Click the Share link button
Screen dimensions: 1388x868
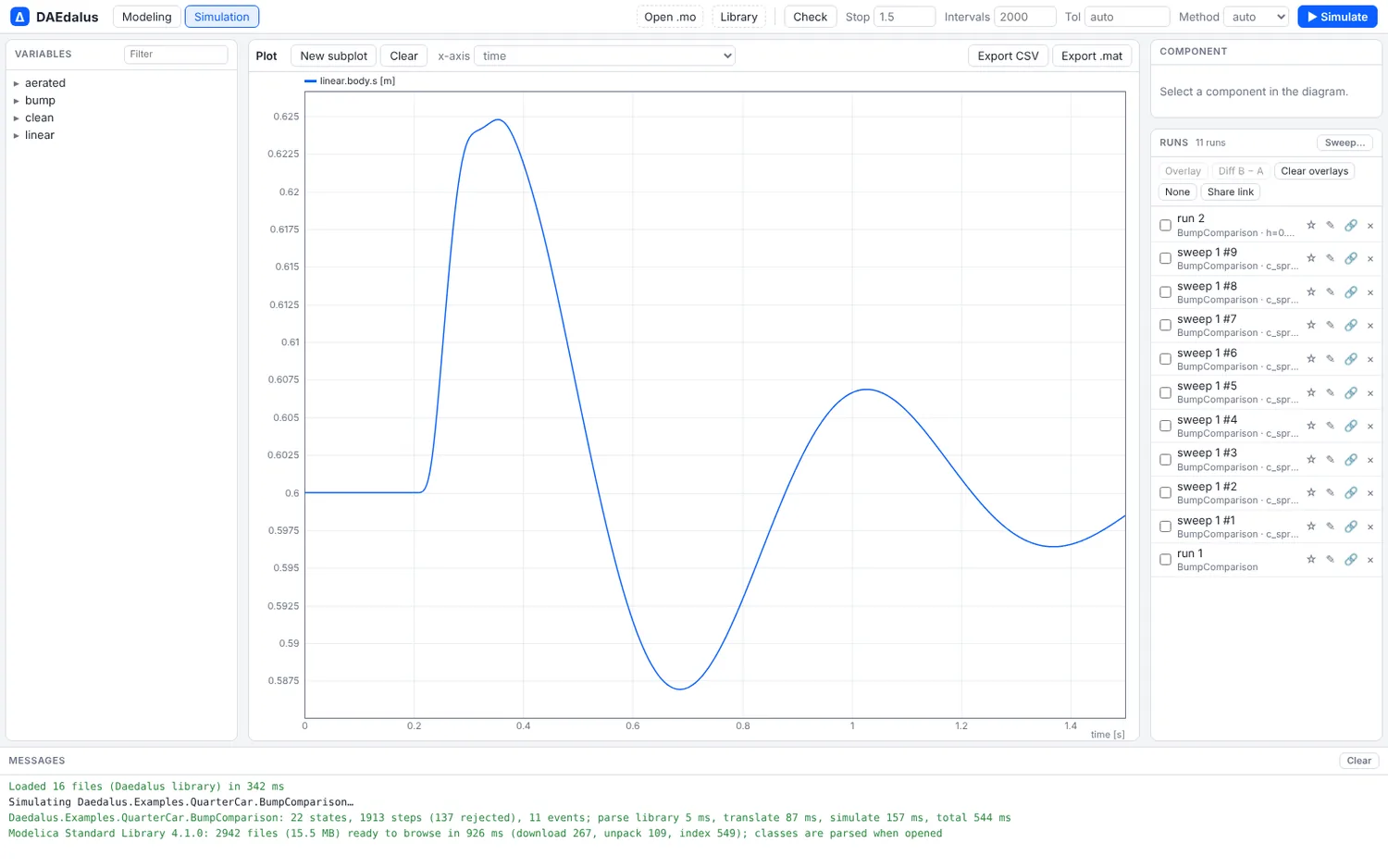(1230, 192)
